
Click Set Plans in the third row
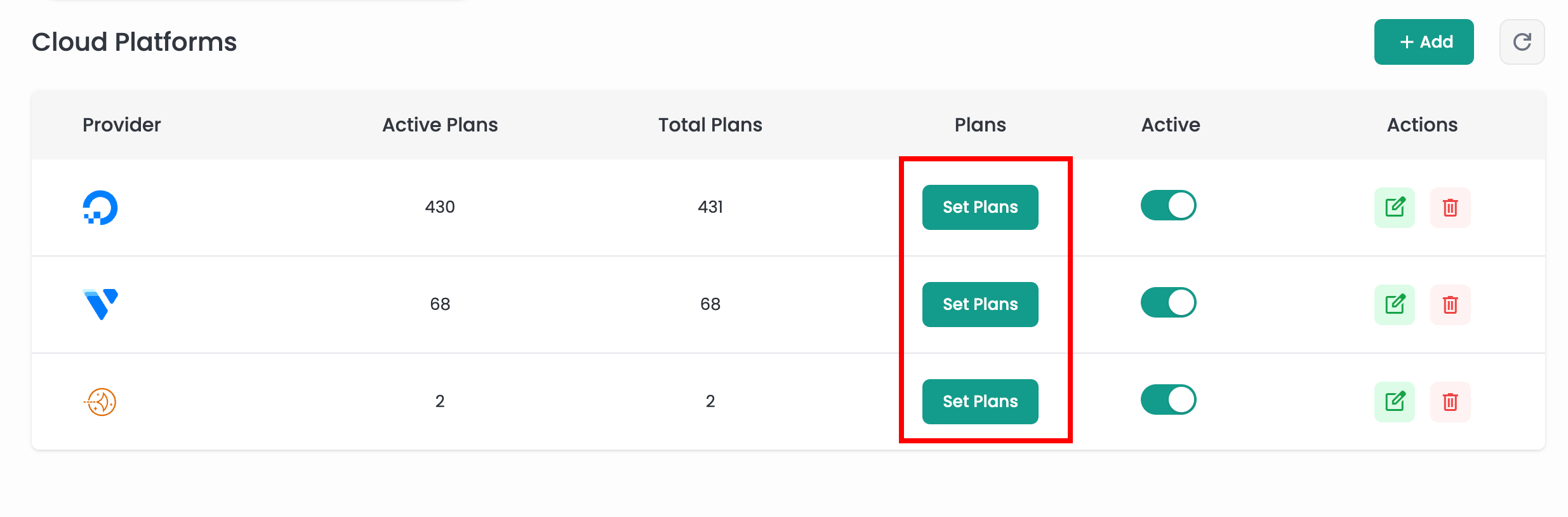(x=980, y=402)
